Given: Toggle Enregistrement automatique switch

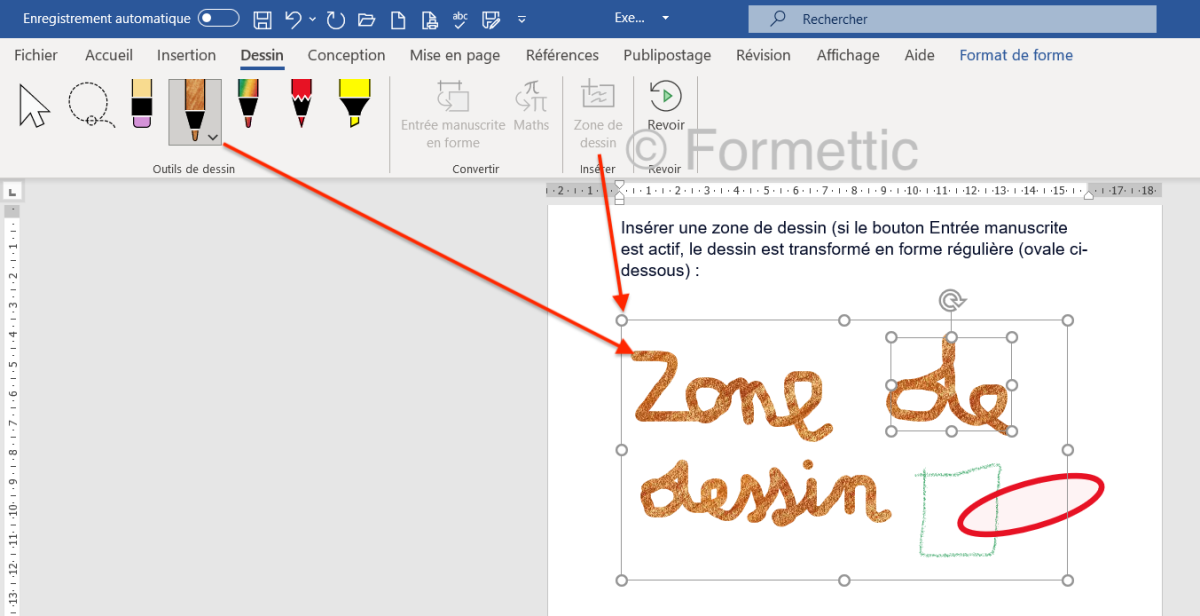Looking at the screenshot, I should click(x=218, y=19).
